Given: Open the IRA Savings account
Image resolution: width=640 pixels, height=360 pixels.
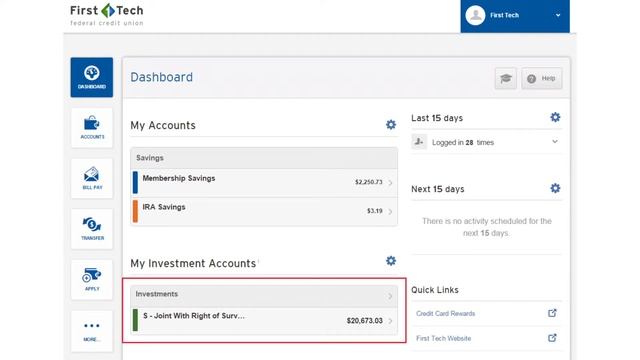Looking at the screenshot, I should (264, 211).
